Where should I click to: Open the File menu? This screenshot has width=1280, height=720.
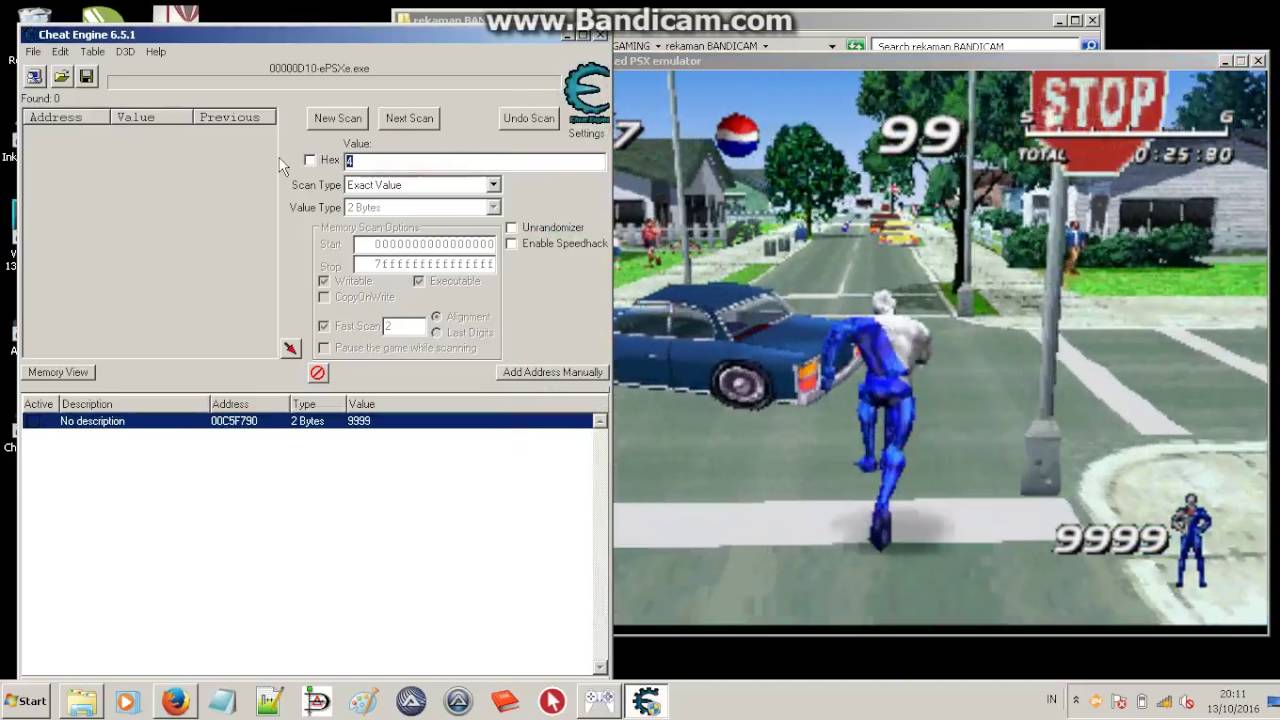point(33,51)
